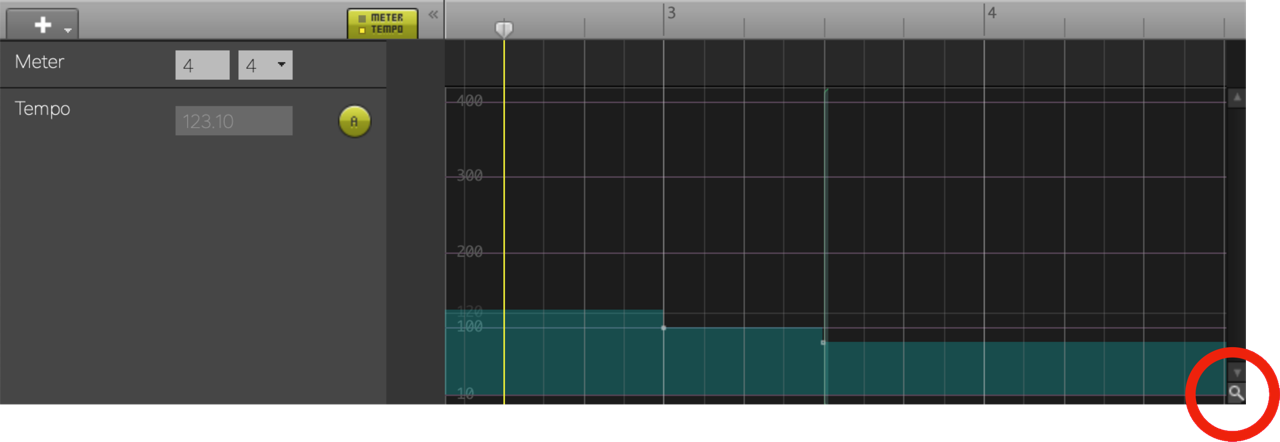The width and height of the screenshot is (1280, 442).
Task: Click bar 4 on the timeline ruler
Action: [991, 14]
